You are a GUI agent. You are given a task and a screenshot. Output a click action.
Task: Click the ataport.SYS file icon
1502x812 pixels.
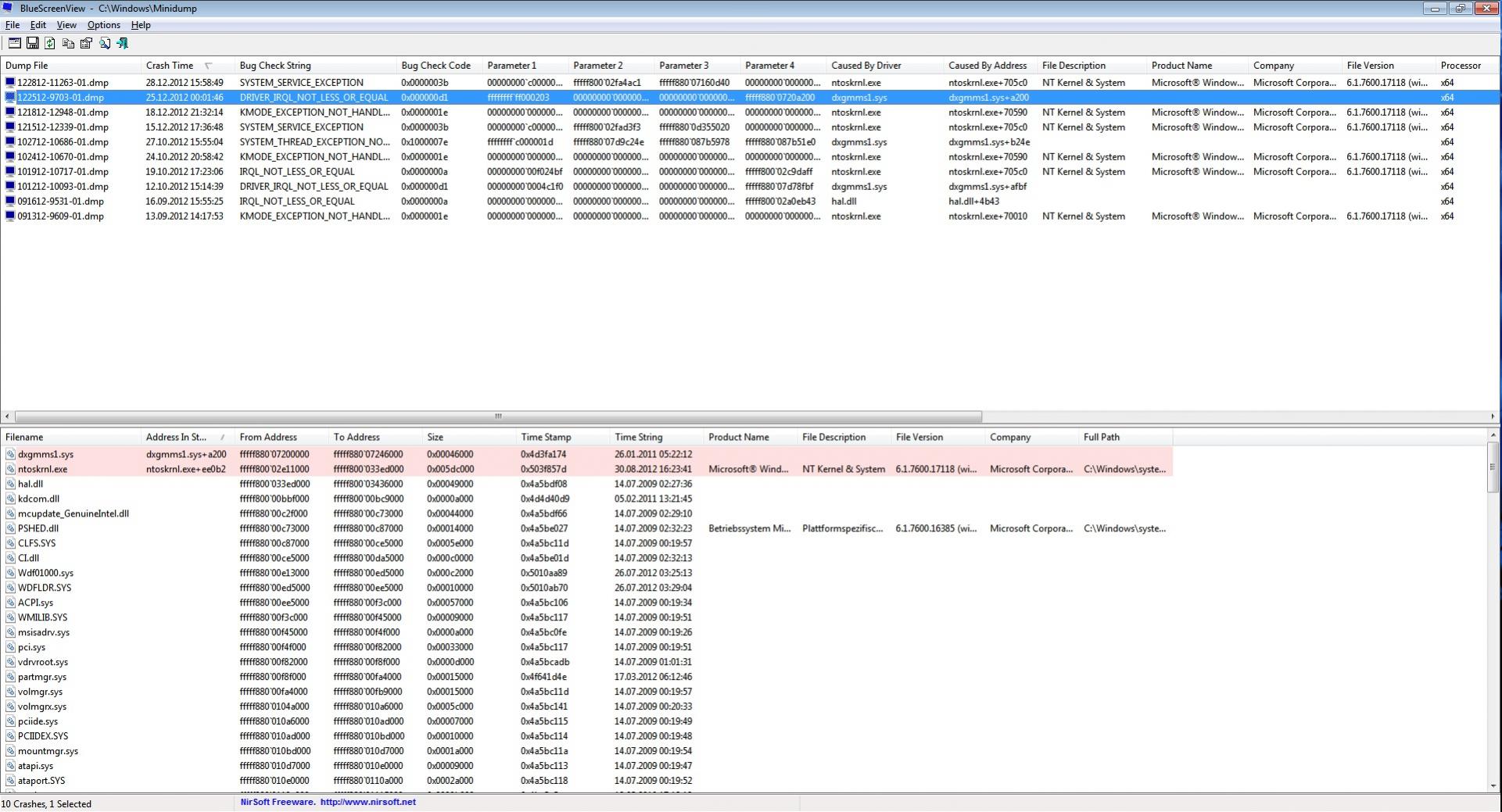[x=10, y=781]
